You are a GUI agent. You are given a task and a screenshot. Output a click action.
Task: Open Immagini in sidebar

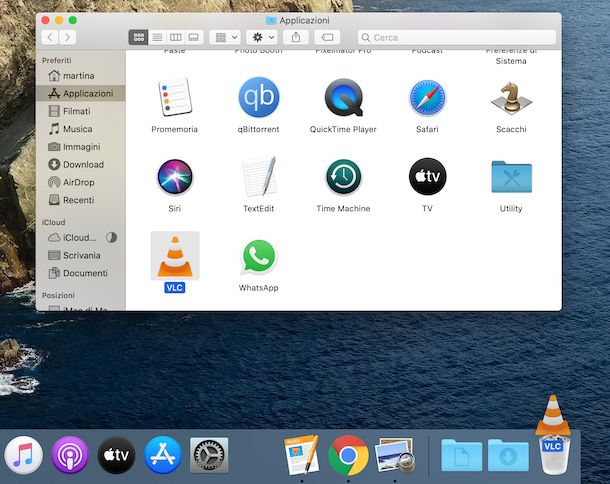(x=81, y=147)
